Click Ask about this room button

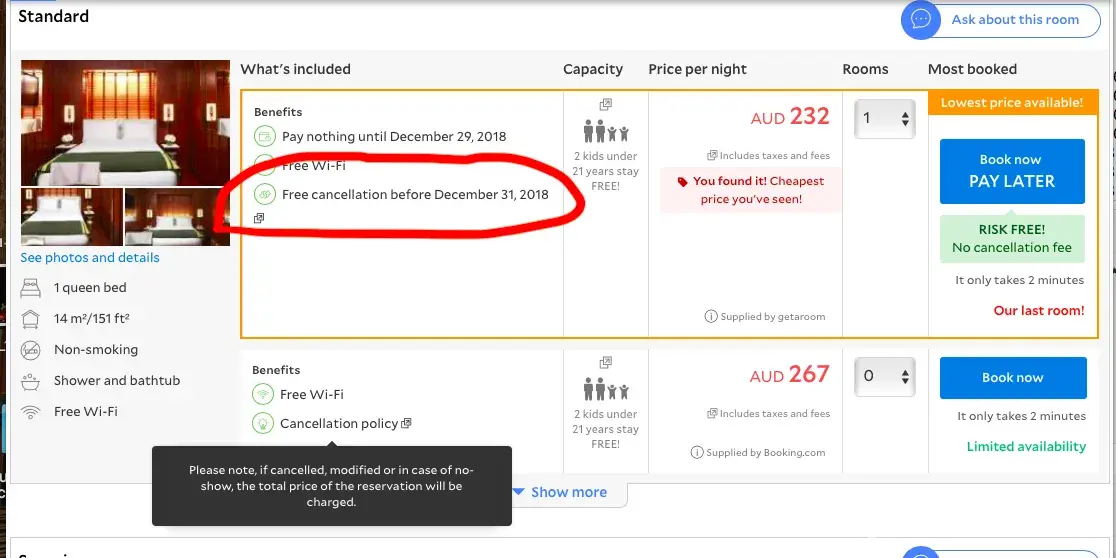(1014, 20)
